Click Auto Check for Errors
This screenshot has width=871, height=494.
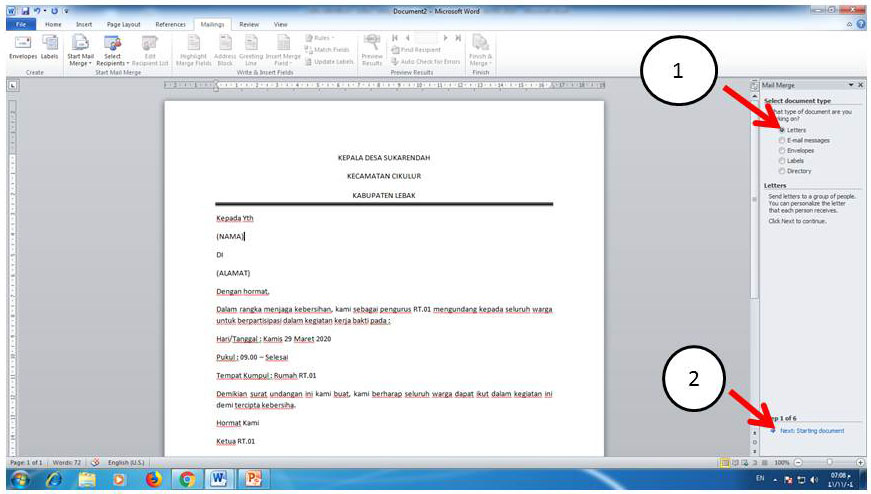(426, 62)
